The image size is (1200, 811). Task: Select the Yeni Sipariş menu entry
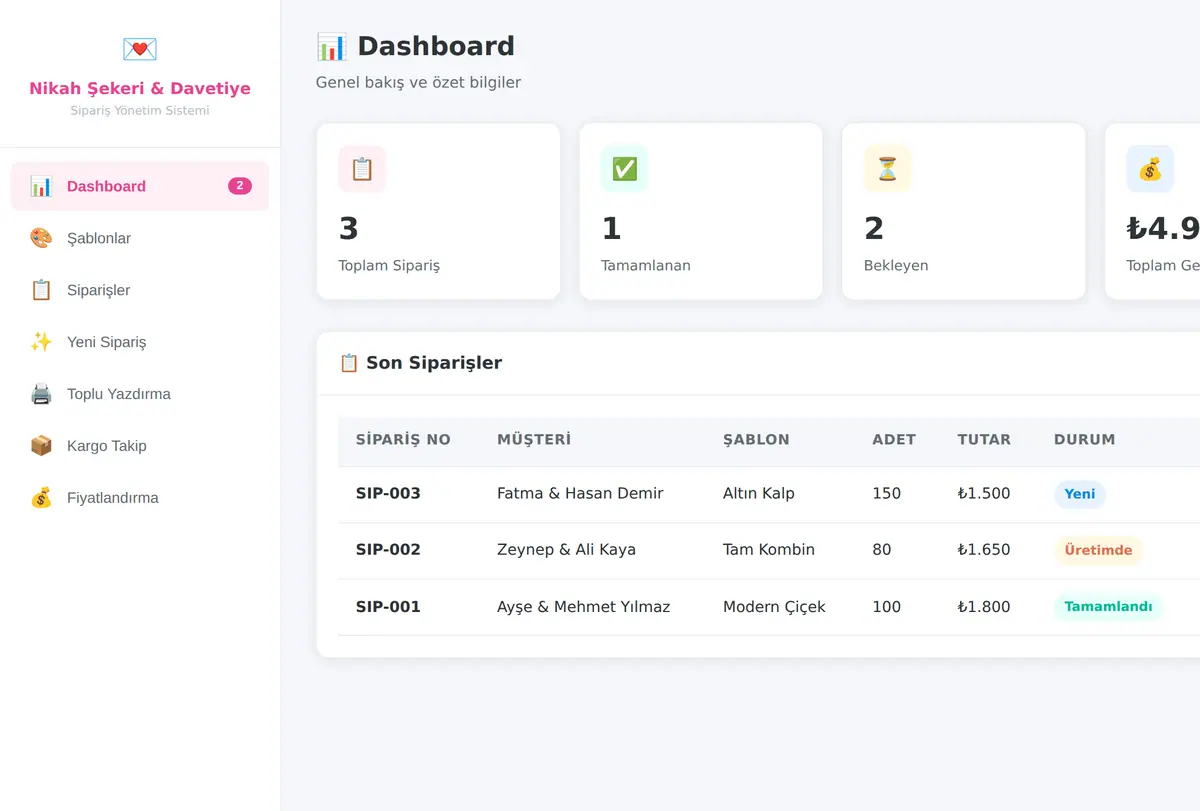[140, 342]
